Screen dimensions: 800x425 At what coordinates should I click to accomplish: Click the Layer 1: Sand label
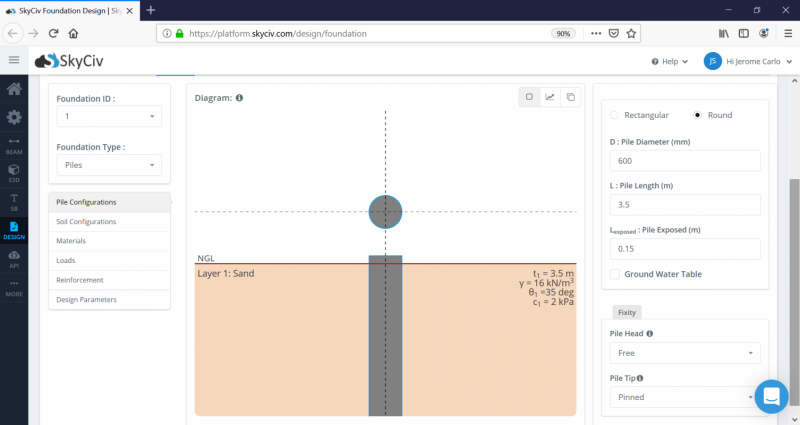226,273
